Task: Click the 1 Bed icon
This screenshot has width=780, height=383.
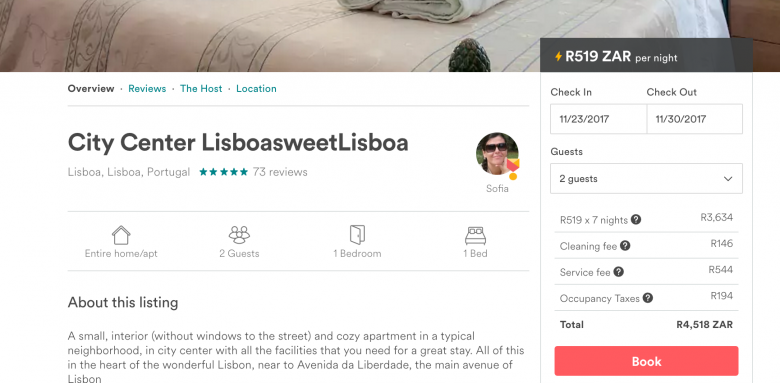Action: [476, 236]
